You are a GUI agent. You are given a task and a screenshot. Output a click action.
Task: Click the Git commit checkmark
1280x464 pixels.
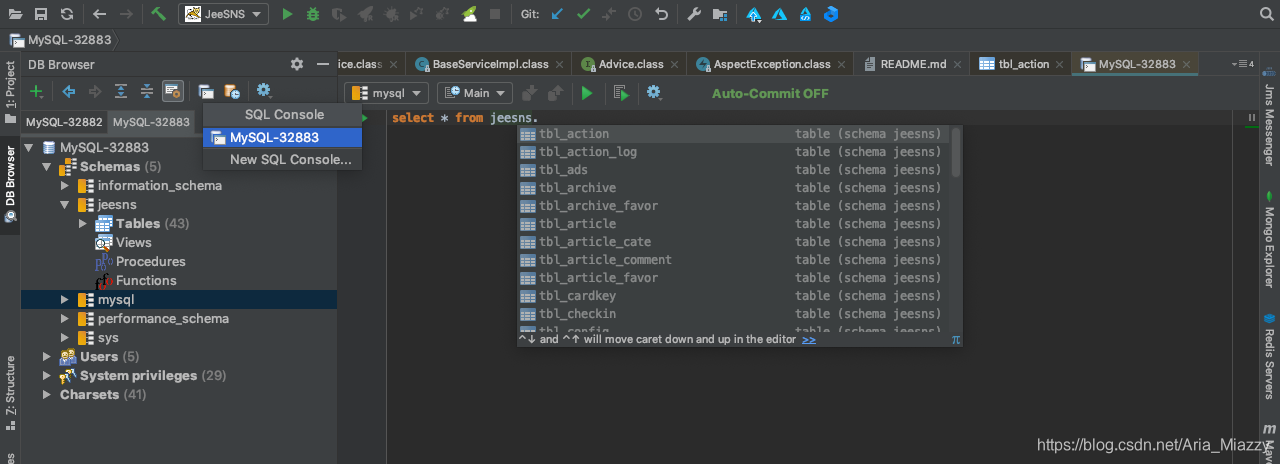[583, 14]
